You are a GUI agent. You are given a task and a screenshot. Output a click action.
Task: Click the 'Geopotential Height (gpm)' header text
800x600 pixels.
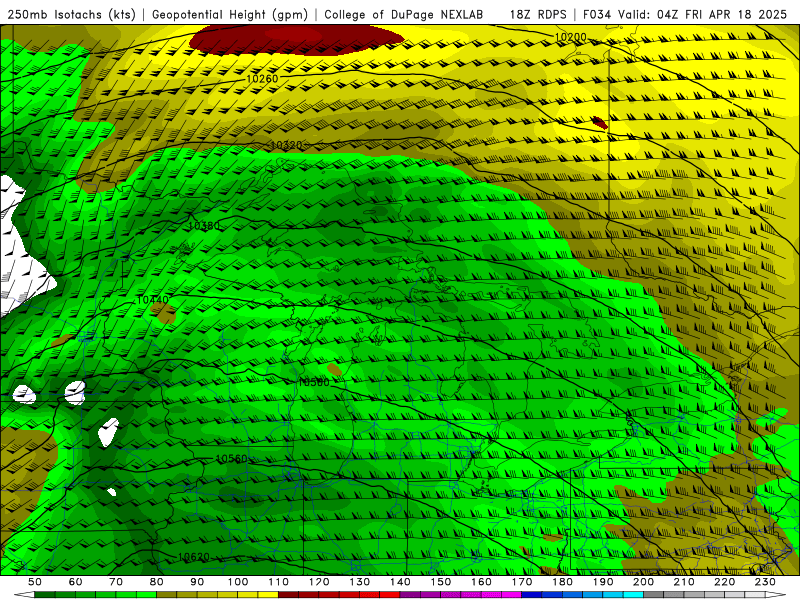tap(230, 15)
